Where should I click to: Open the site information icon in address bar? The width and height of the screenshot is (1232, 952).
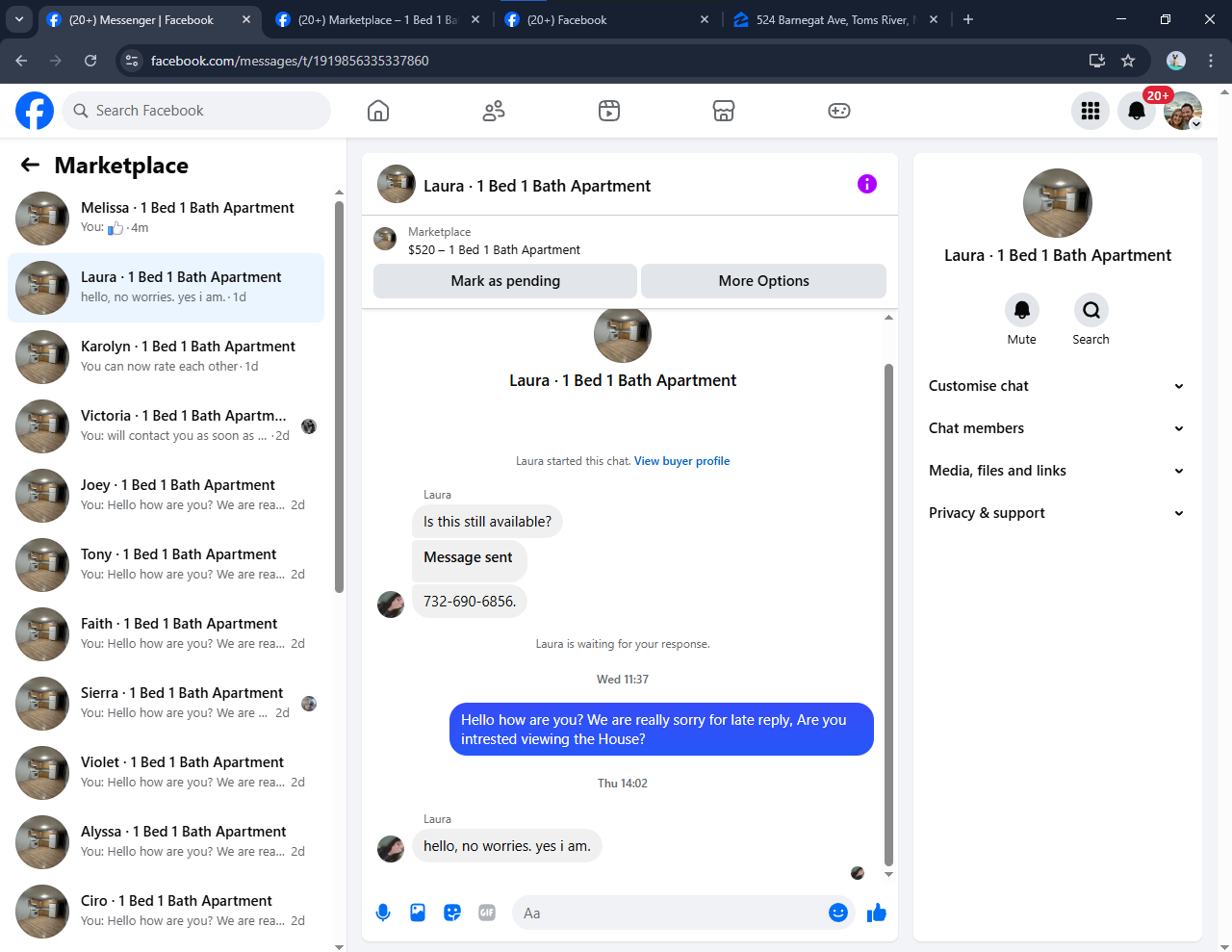[133, 61]
